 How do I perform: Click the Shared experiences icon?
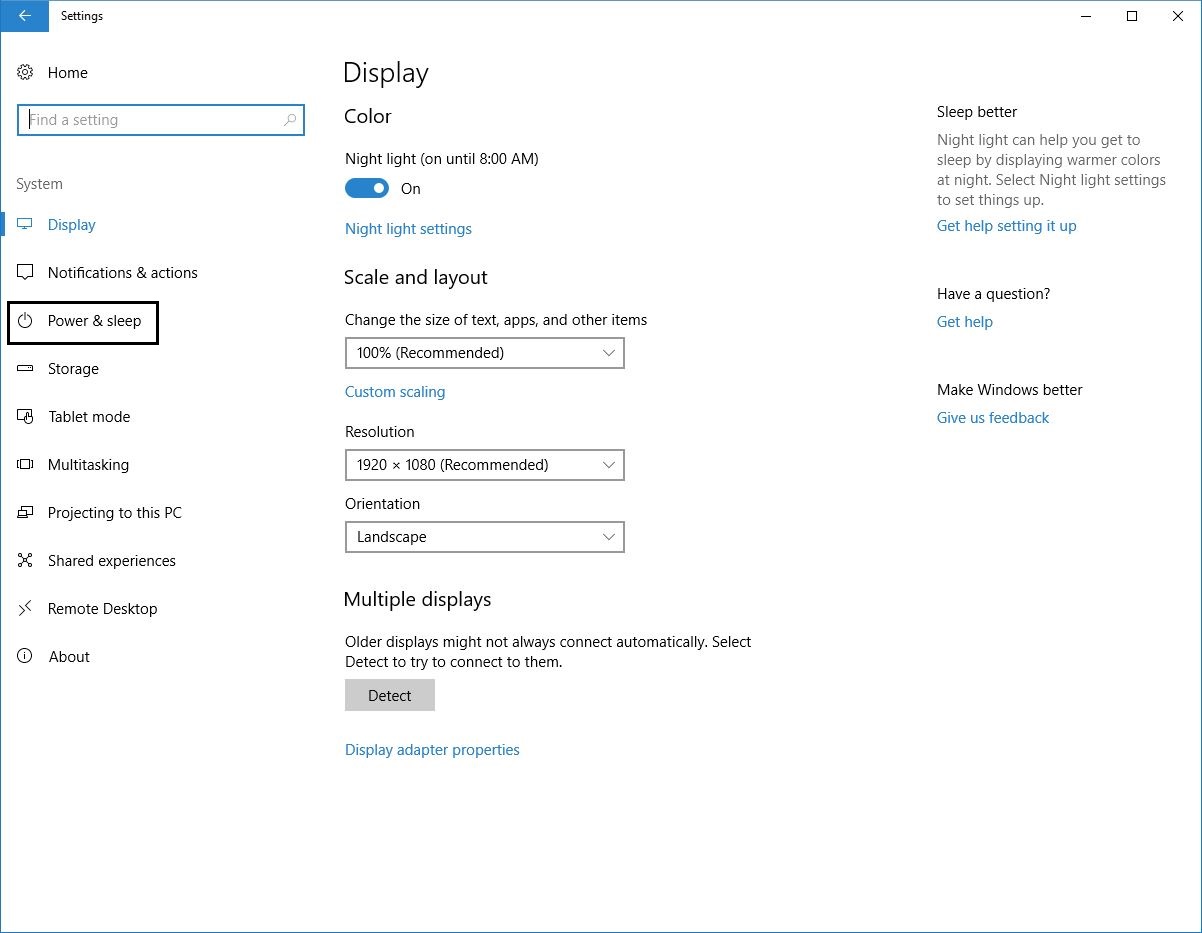coord(25,561)
